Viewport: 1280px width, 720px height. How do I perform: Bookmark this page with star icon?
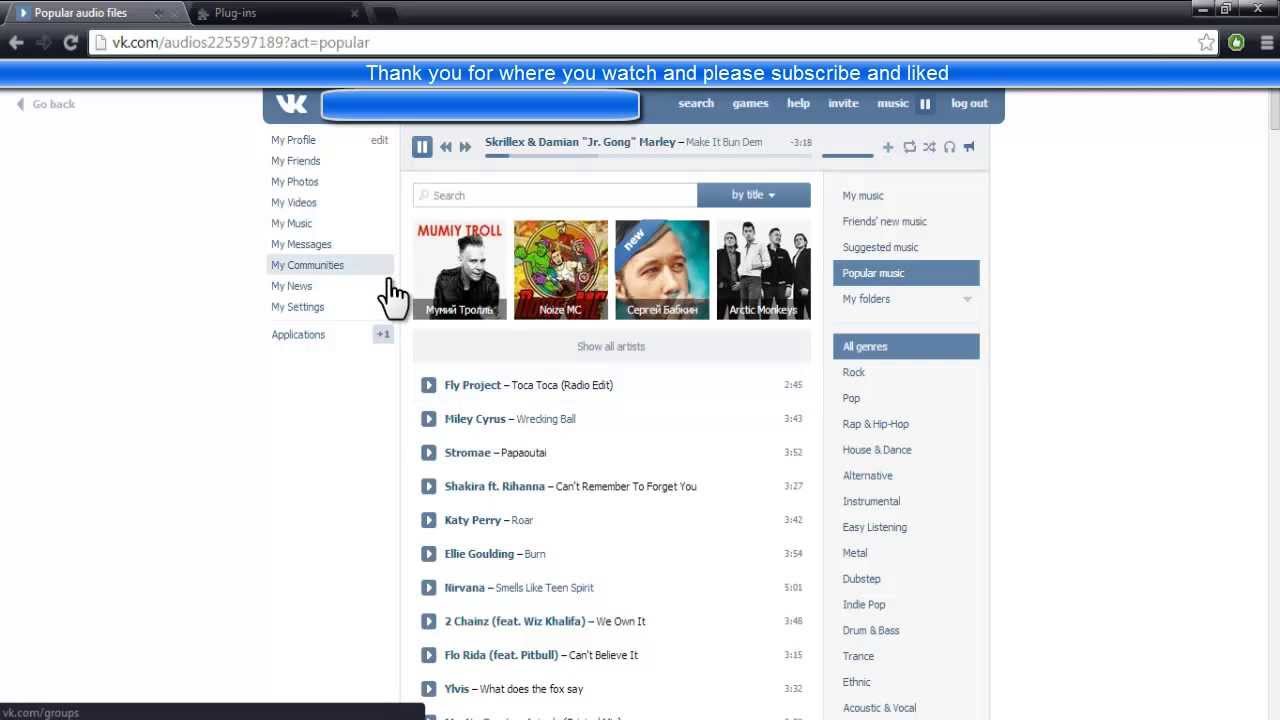tap(1206, 42)
